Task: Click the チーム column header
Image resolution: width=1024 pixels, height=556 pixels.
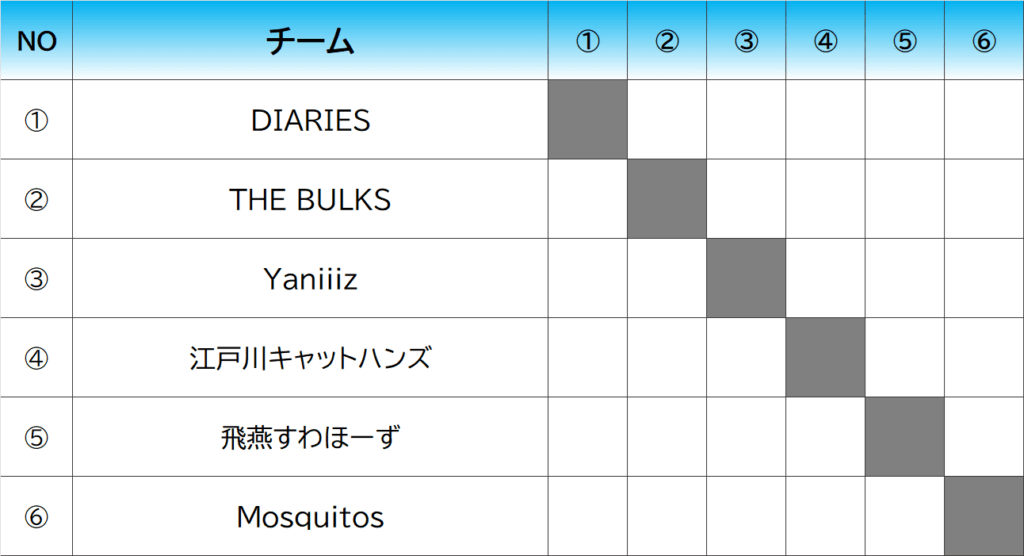Action: coord(310,41)
